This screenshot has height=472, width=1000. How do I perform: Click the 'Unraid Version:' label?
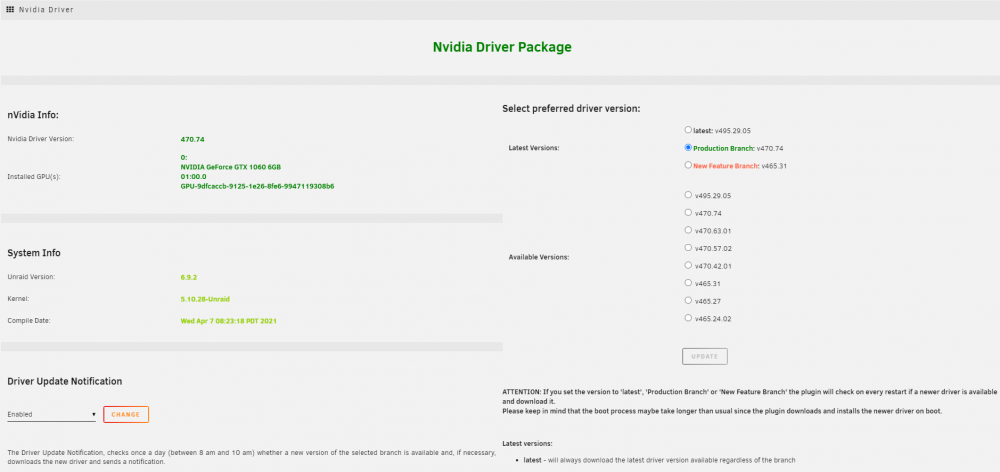pos(31,277)
